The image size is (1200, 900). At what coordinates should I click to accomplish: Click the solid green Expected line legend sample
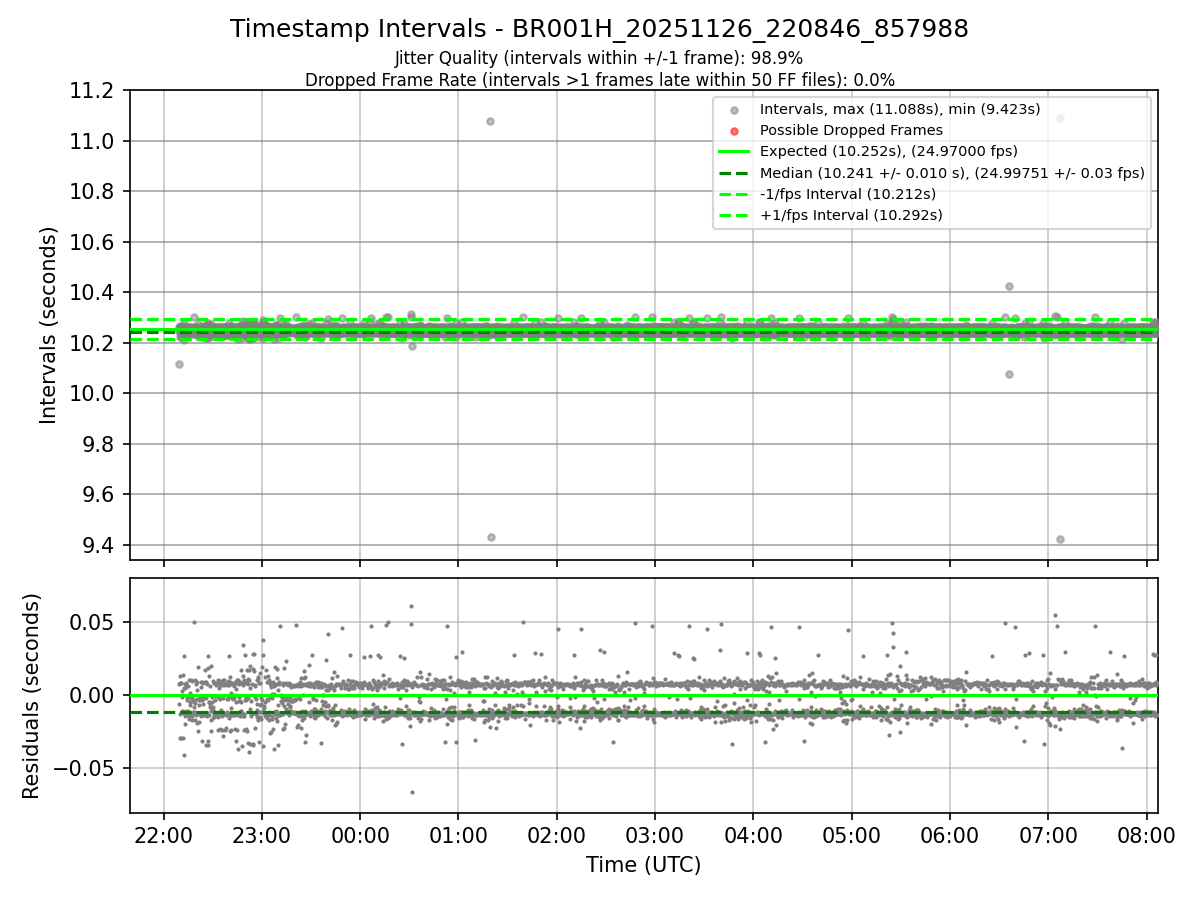(x=734, y=152)
